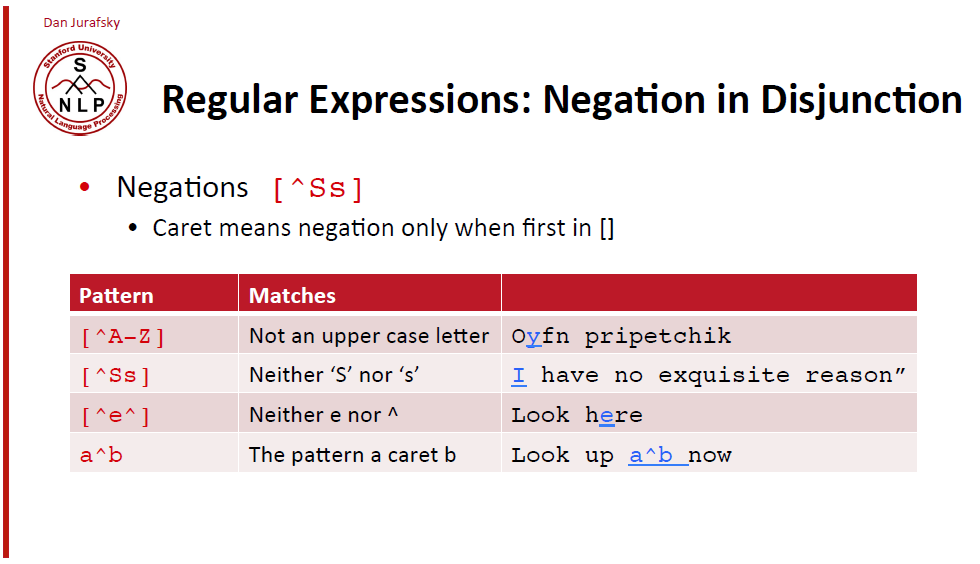
Task: Select the a^b pattern cell
Action: (154, 453)
